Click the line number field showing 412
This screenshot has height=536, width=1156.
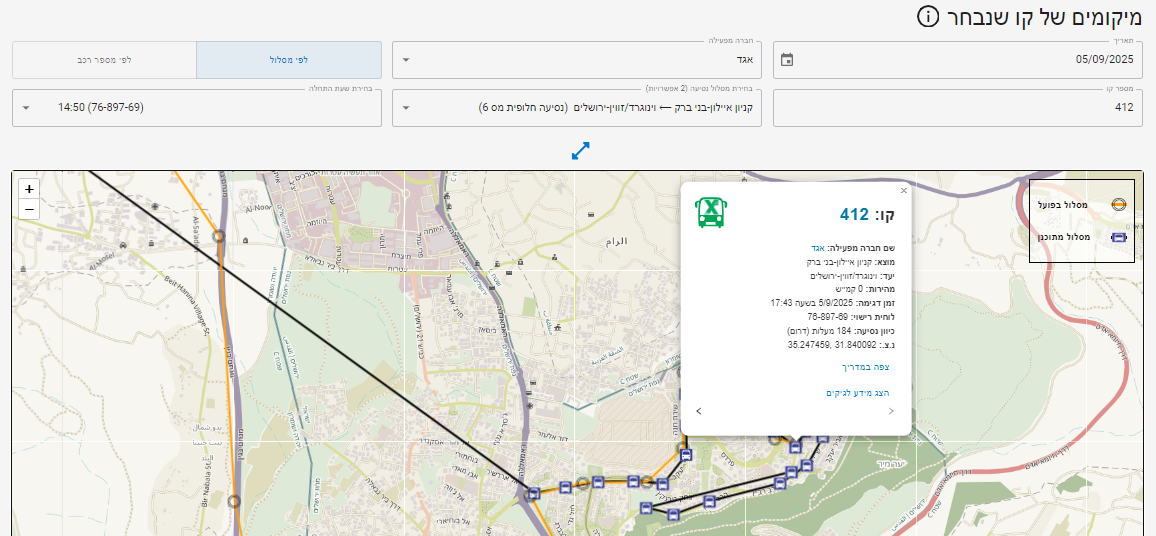[958, 108]
